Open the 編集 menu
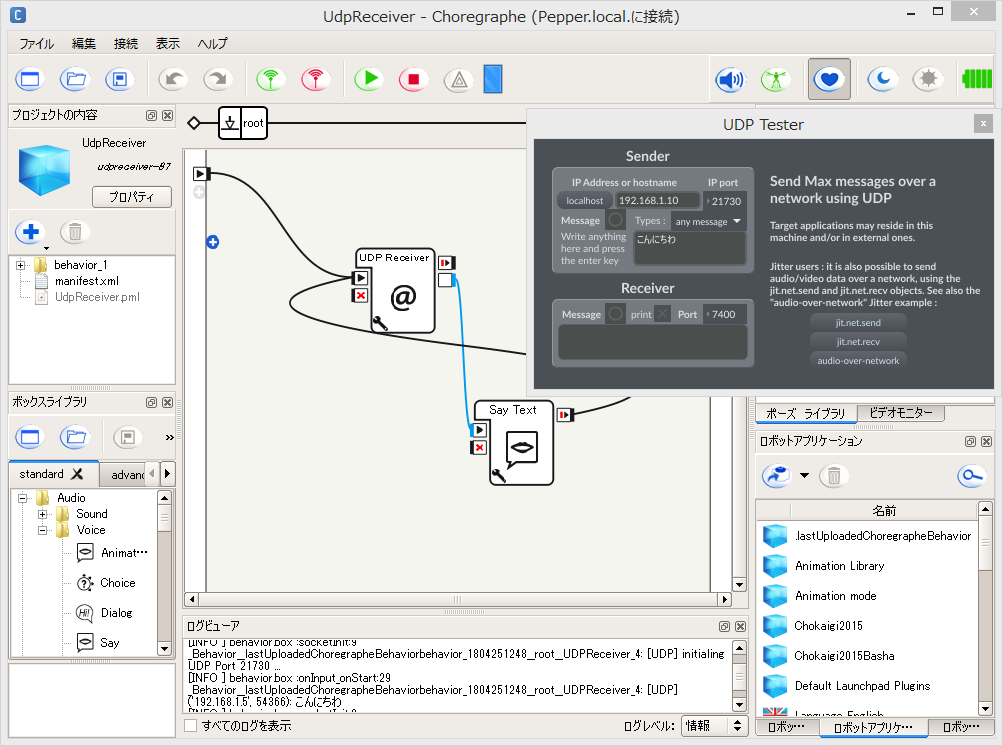This screenshot has height=746, width=1003. [84, 44]
